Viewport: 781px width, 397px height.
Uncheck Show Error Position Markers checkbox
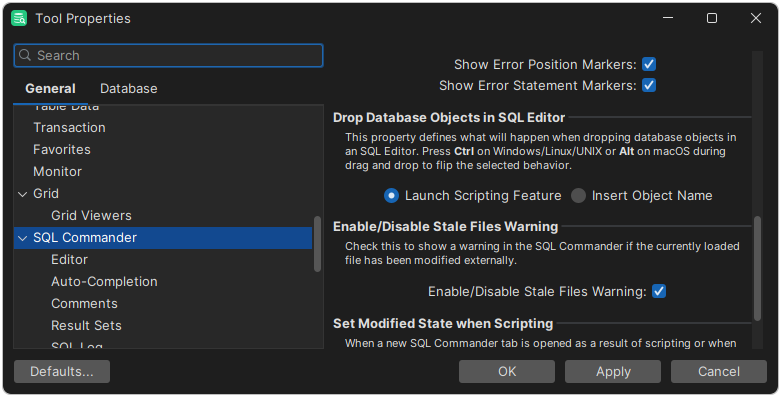pyautogui.click(x=649, y=64)
